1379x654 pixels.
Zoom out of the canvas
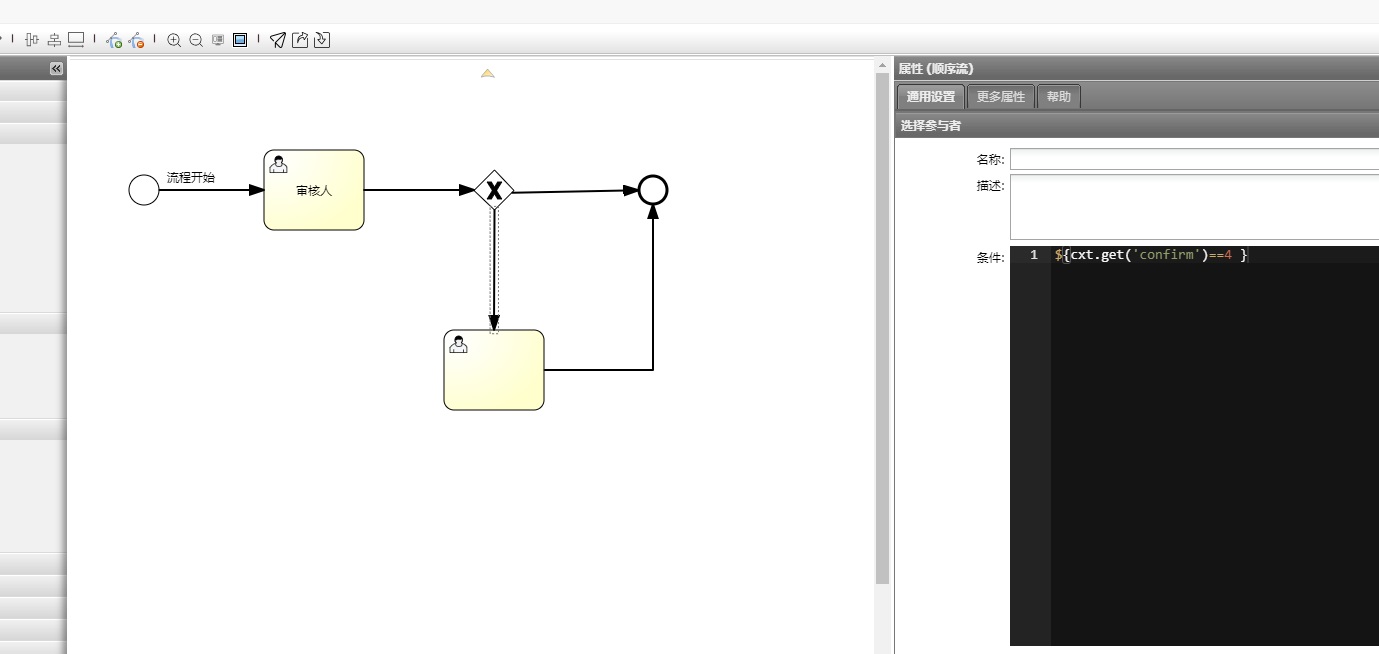[x=196, y=40]
